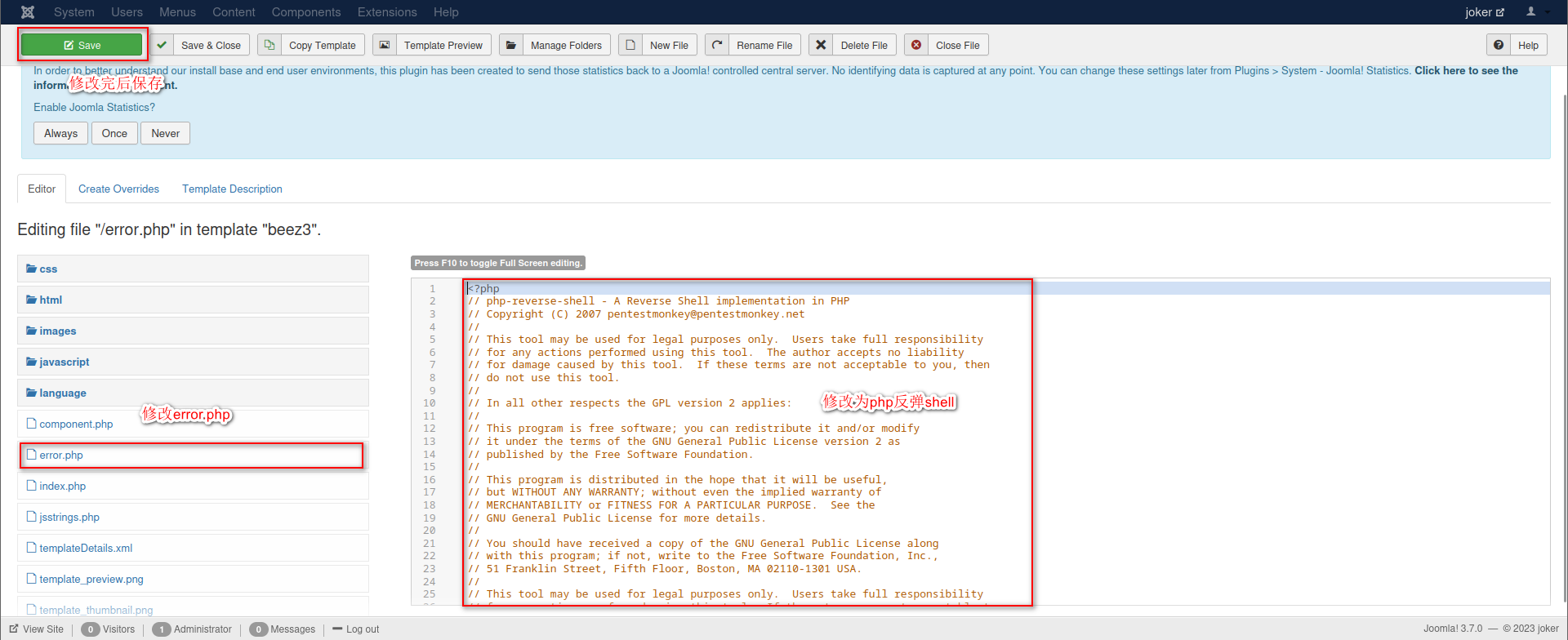Click the Delete File button
Viewport: 1568px width, 640px height.
coord(853,45)
